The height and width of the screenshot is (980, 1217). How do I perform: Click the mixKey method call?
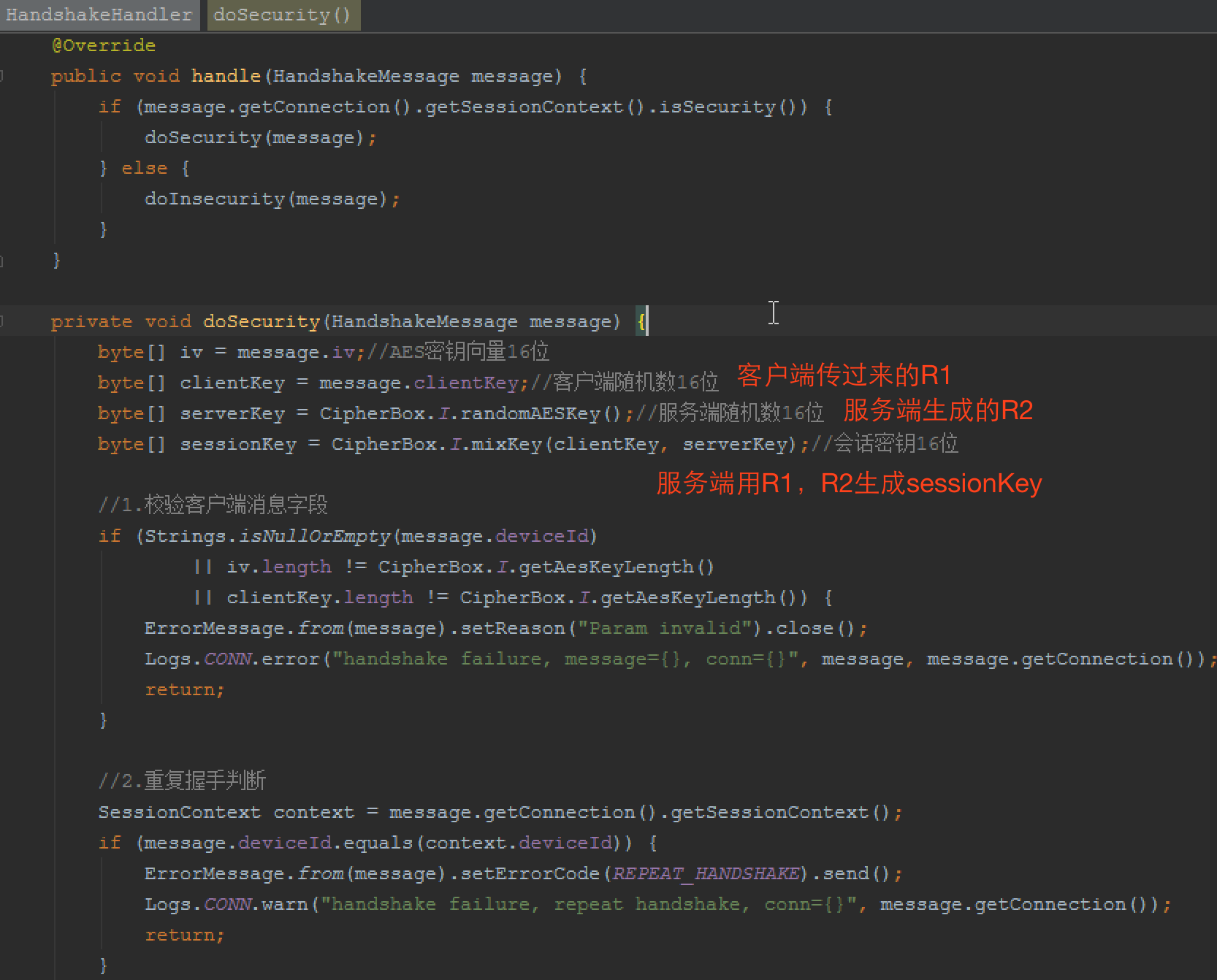[x=507, y=444]
